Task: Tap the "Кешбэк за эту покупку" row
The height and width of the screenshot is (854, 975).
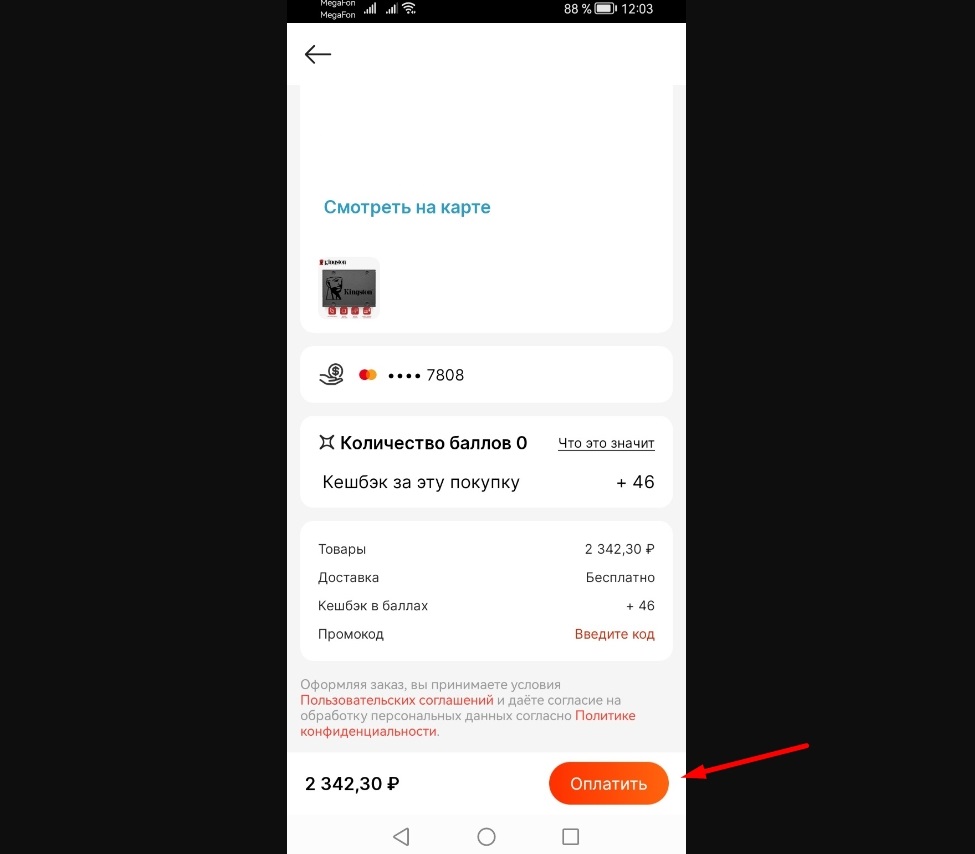Action: (x=486, y=482)
